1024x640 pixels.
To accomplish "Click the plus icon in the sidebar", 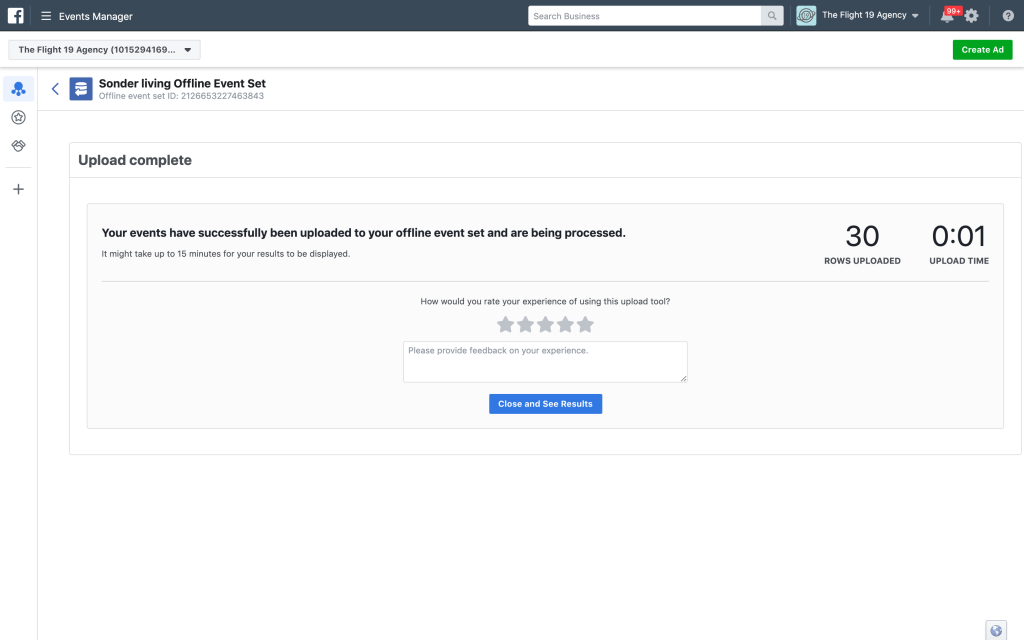I will point(18,189).
